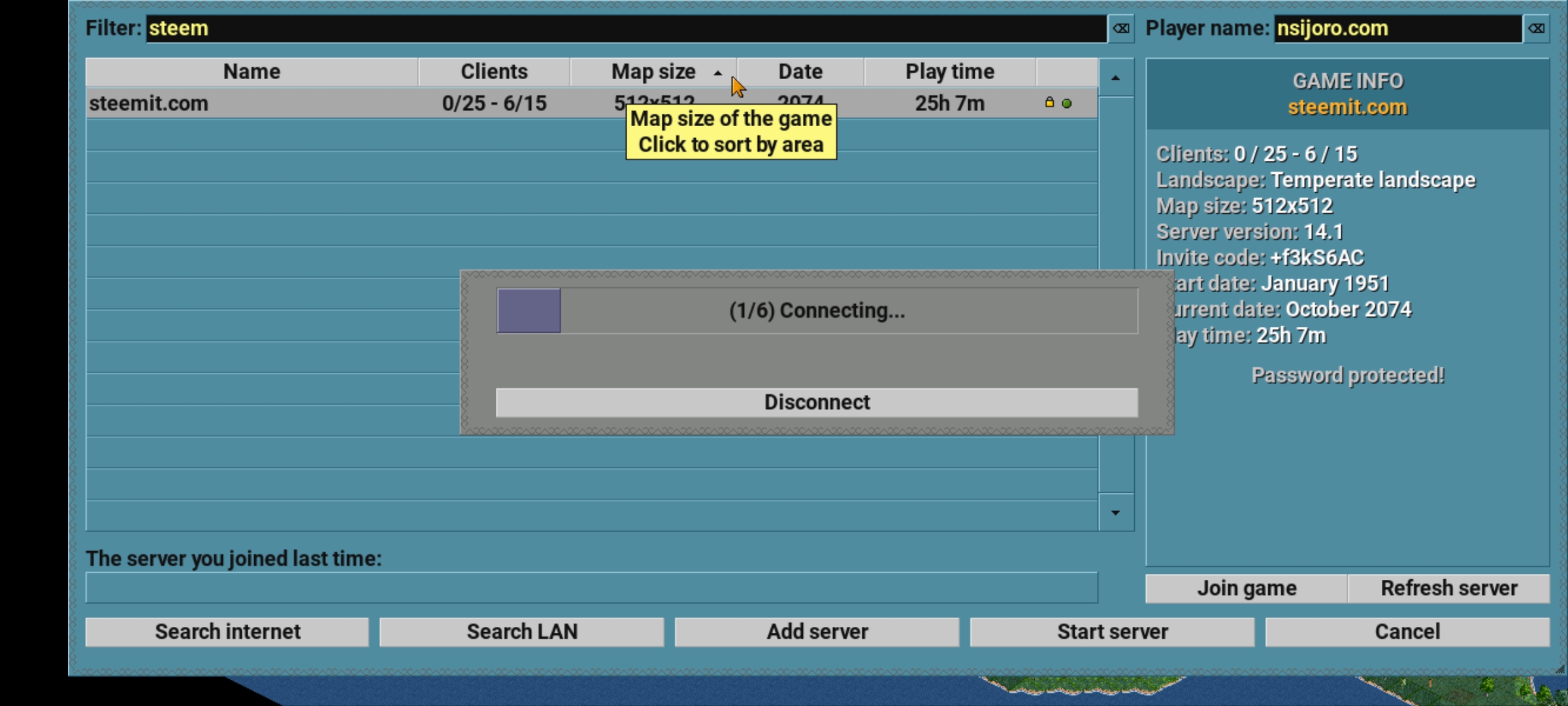This screenshot has width=1568, height=706.
Task: Click the Temperate landscape line
Action: (1316, 180)
